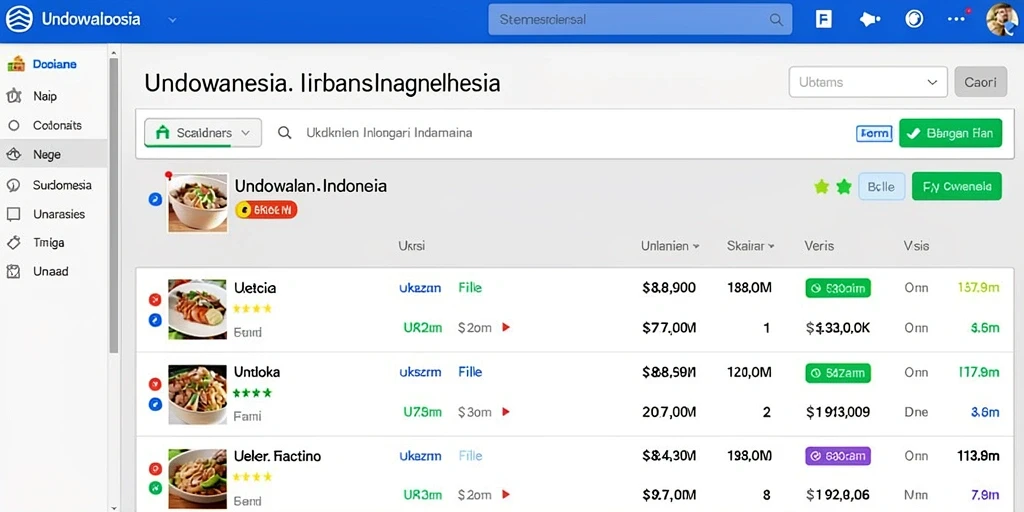The image size is (1024, 512).
Task: Click the Unarasies square icon
Action: click(14, 214)
